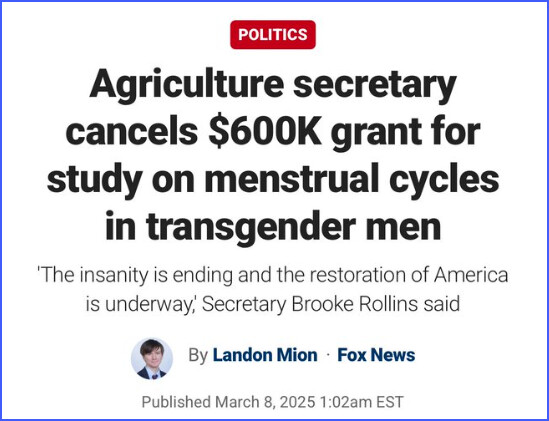Screen dimensions: 549x421
Task: Click the word 'cancels' in headline
Action: [x=132, y=132]
